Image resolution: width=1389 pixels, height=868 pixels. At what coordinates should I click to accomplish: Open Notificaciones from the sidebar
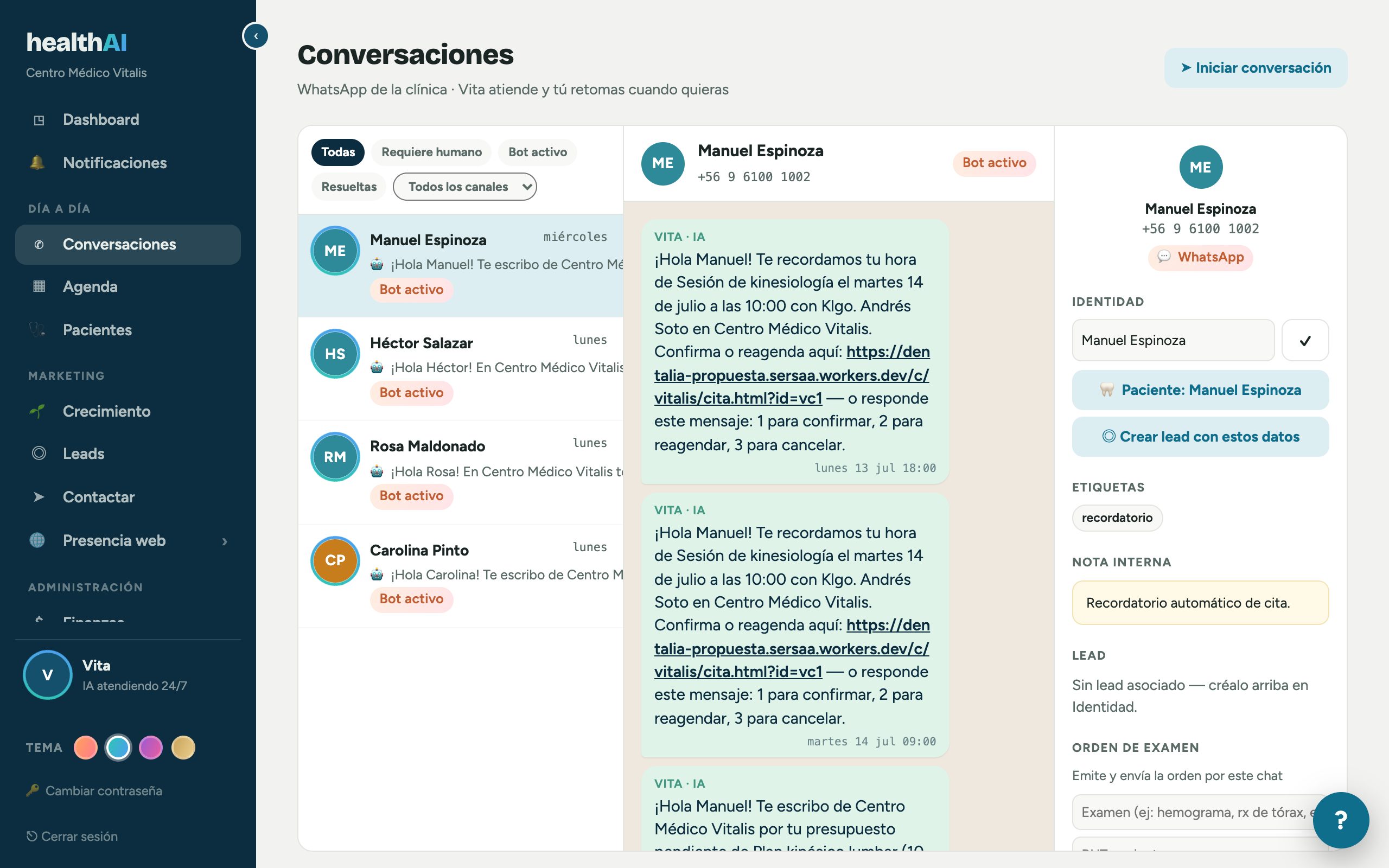click(x=128, y=163)
